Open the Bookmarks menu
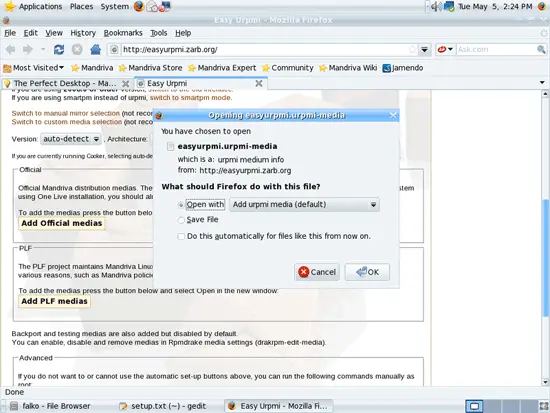 (123, 33)
